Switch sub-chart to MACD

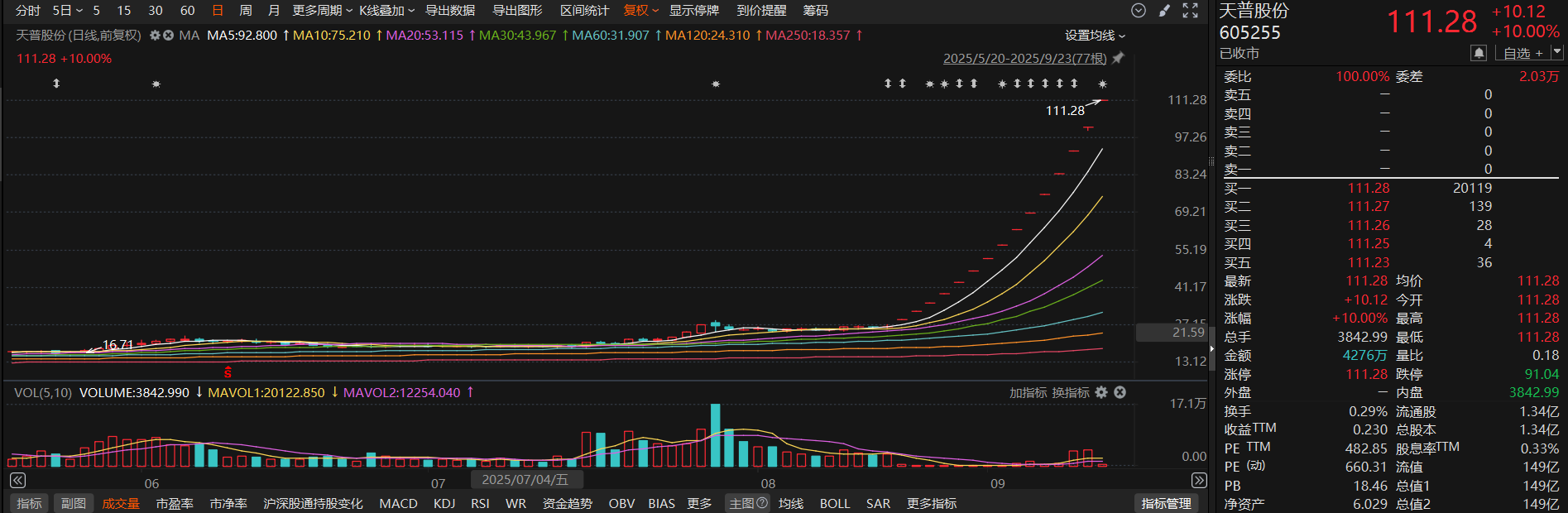click(x=398, y=503)
